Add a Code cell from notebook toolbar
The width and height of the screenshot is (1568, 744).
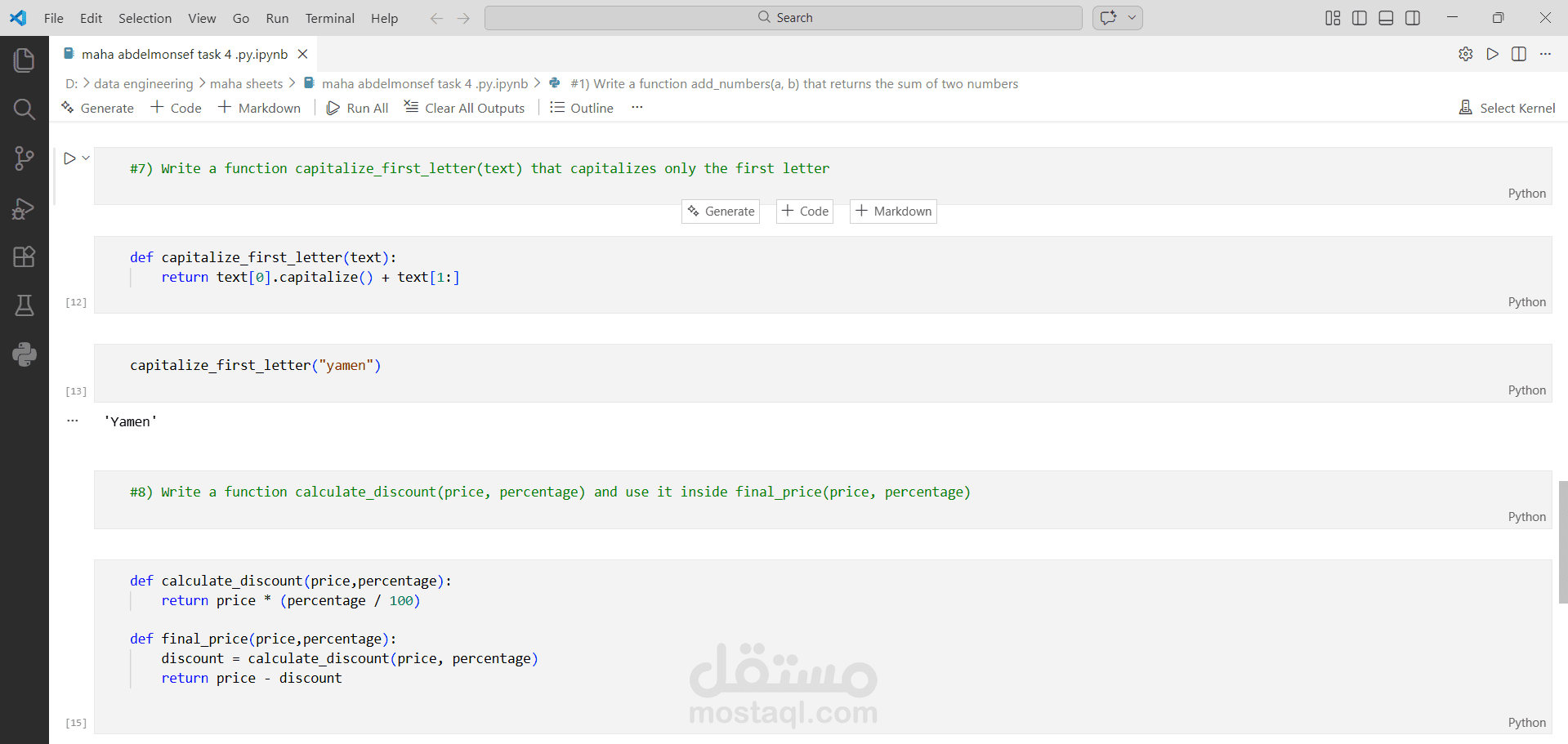tap(176, 108)
